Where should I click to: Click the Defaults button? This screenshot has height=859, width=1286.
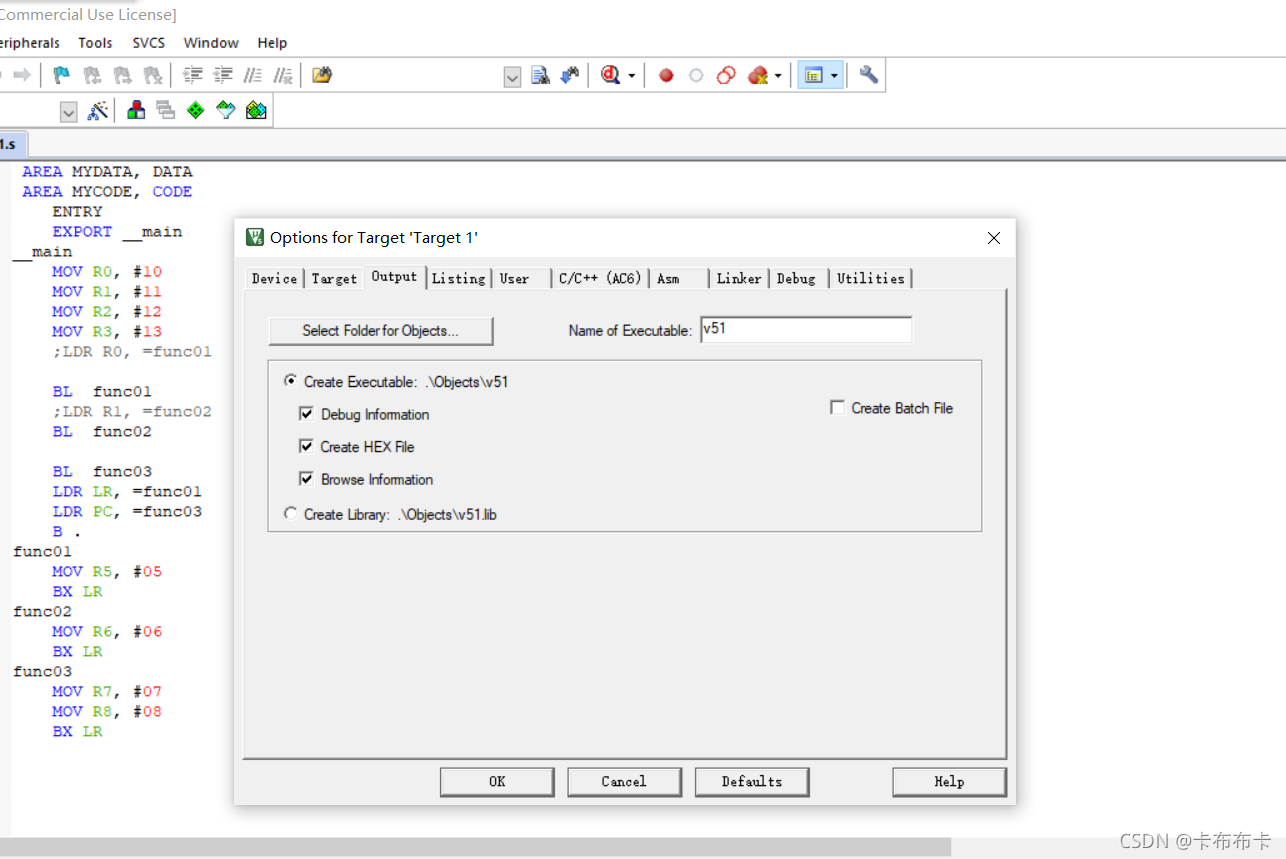tap(752, 782)
